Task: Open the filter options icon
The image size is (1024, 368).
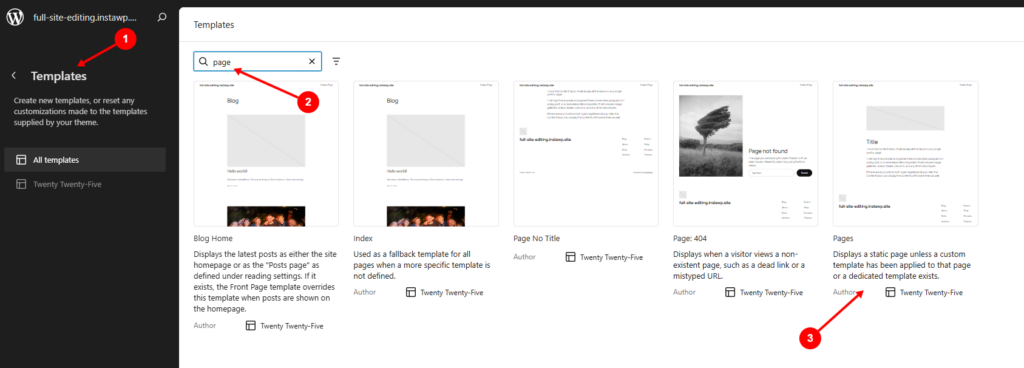Action: (x=336, y=61)
